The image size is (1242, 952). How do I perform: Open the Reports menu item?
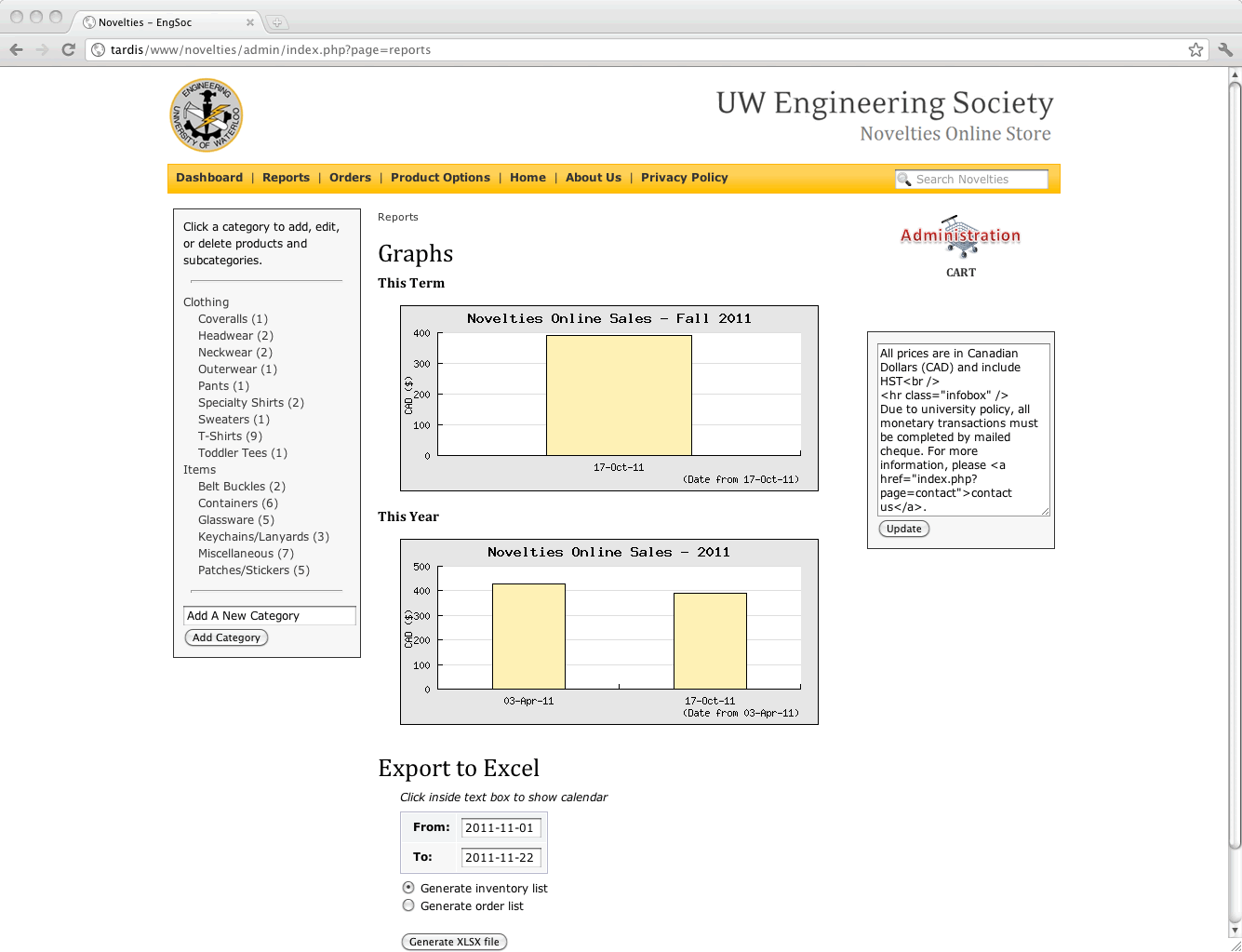[x=286, y=178]
